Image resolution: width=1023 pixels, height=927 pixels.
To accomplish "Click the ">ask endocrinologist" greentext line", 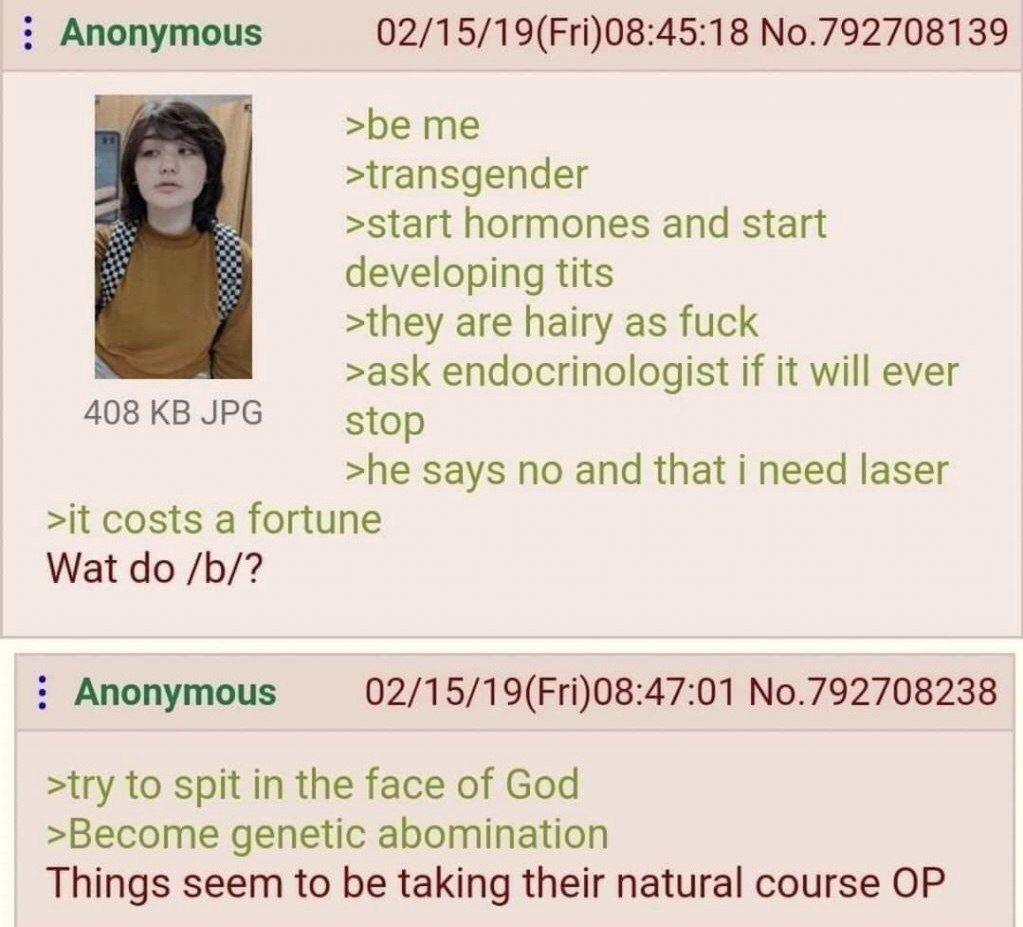I will pyautogui.click(x=651, y=396).
